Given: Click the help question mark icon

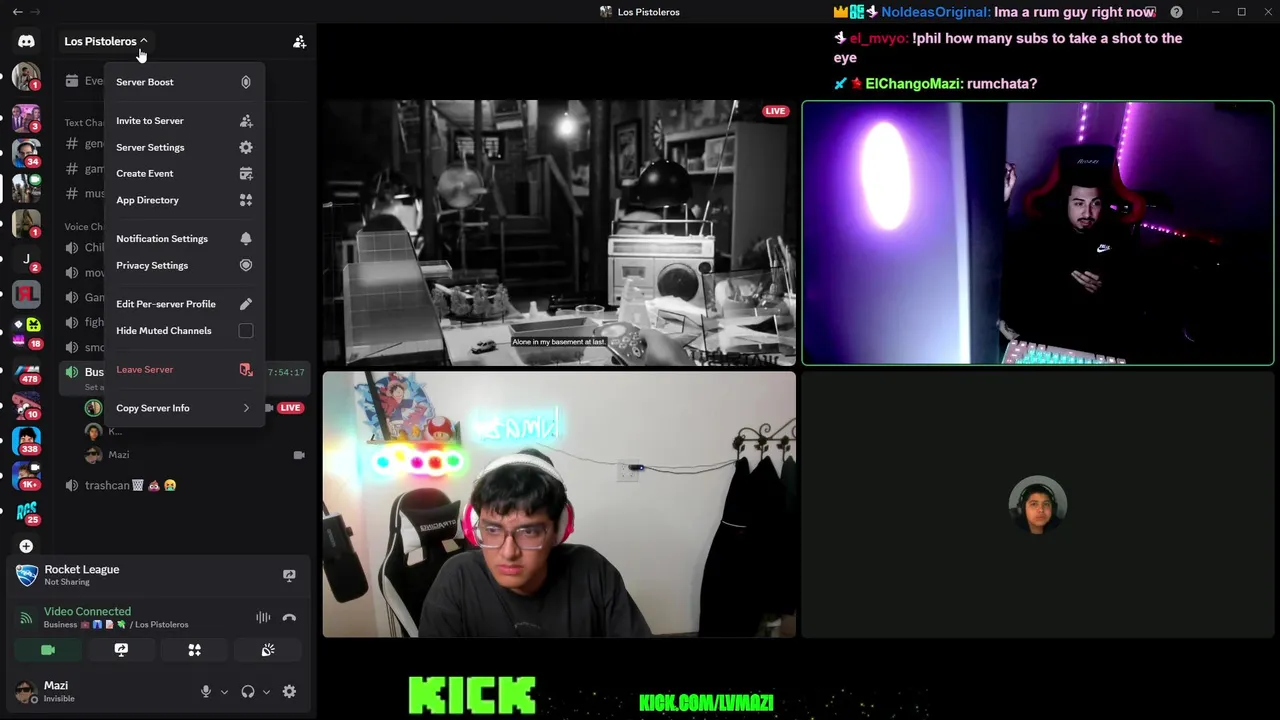Looking at the screenshot, I should [1176, 12].
